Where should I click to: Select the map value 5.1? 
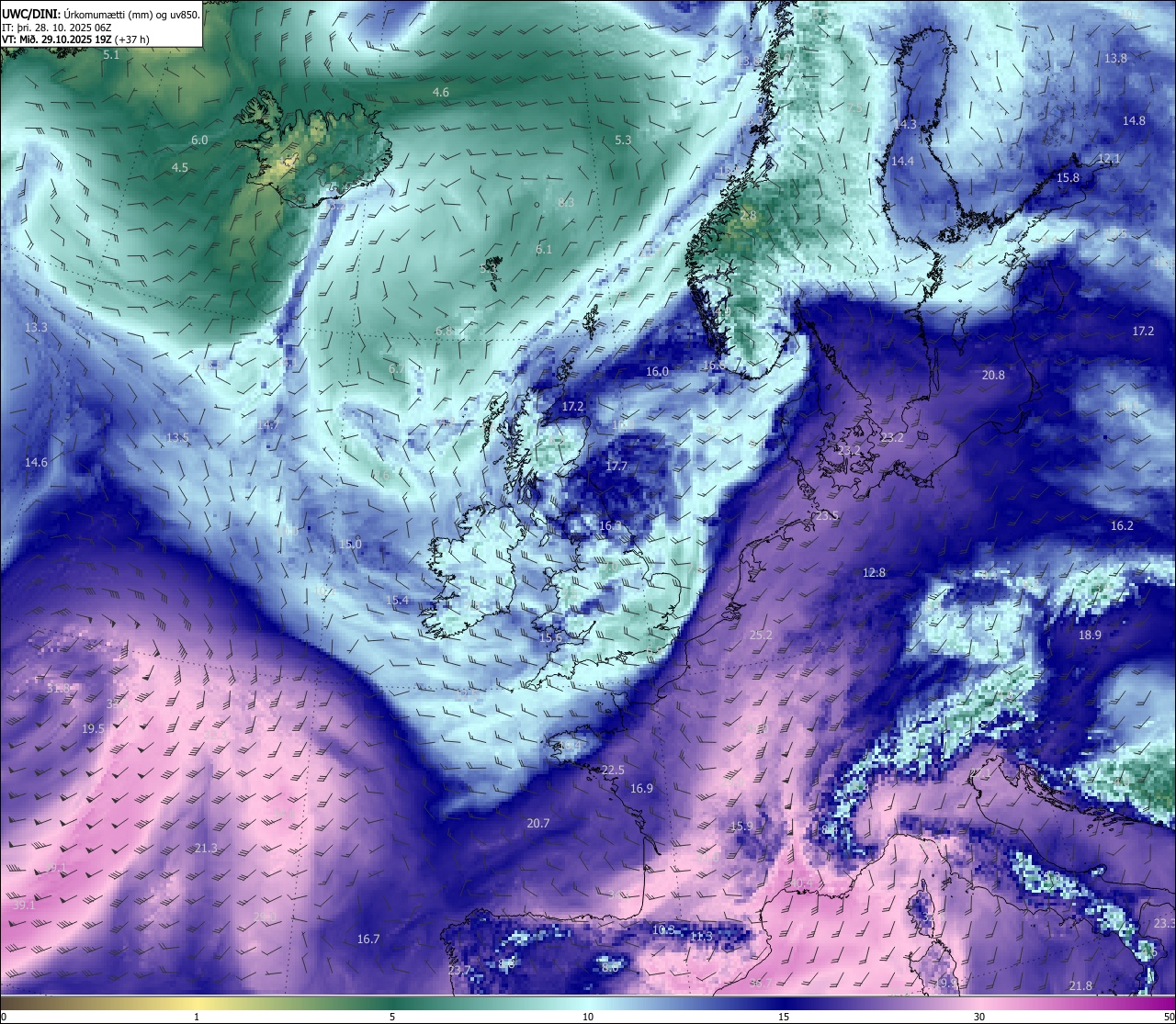[x=111, y=55]
